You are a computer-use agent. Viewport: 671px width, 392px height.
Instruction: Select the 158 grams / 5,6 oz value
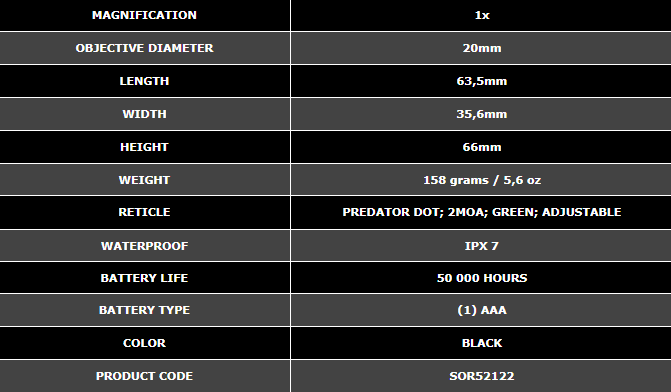click(x=482, y=180)
